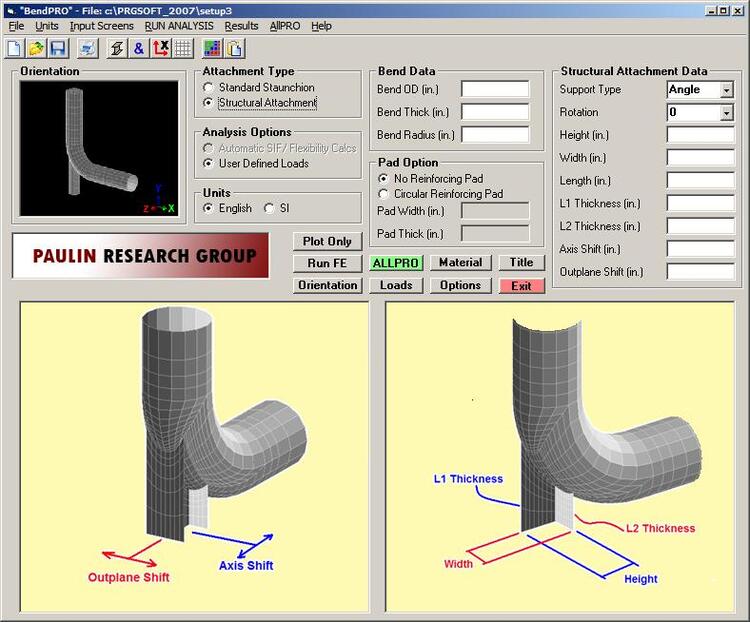Click the Print toolbar icon
This screenshot has height=622, width=750.
point(88,48)
